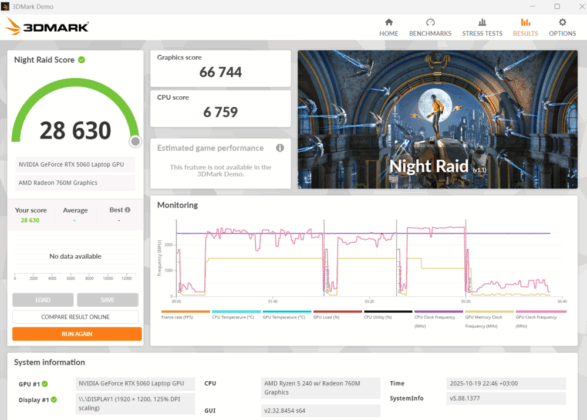Click the score gauge end knob
This screenshot has width=587, height=420.
[135, 141]
